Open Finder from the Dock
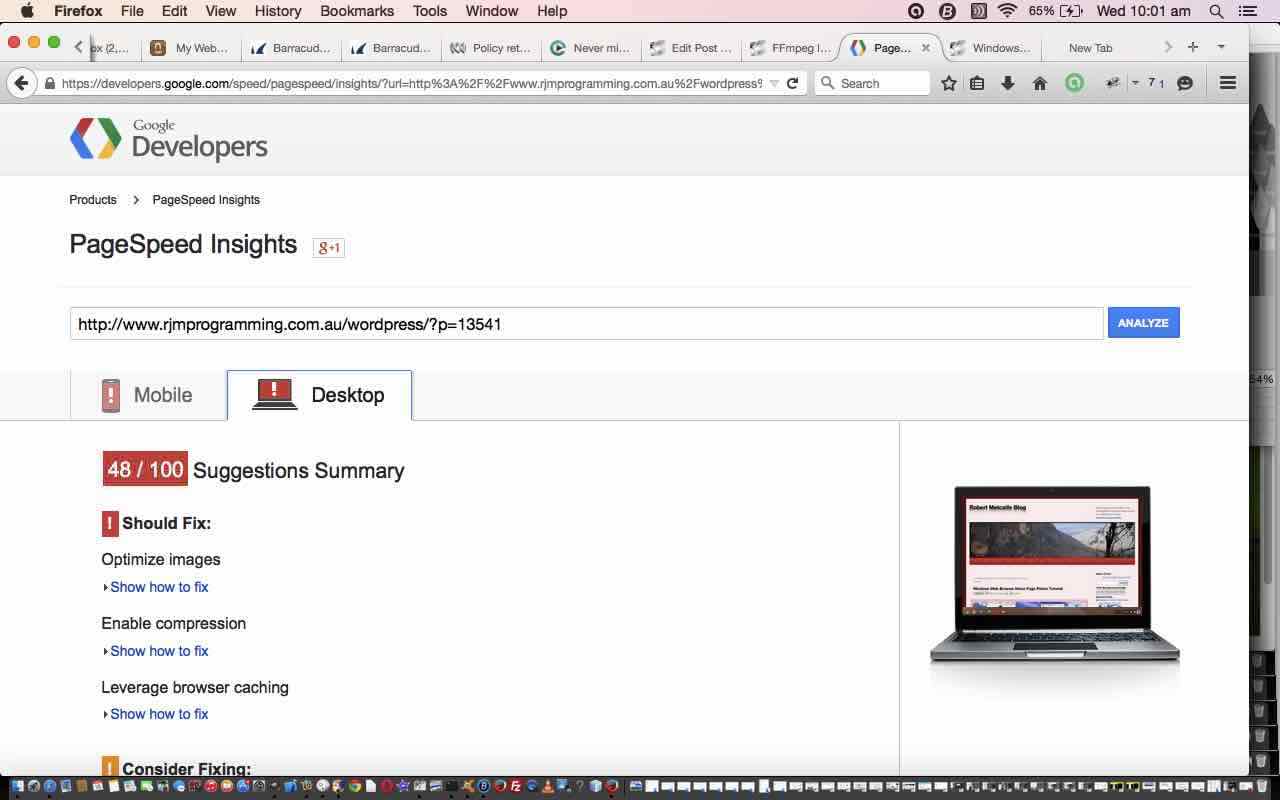 (x=16, y=787)
